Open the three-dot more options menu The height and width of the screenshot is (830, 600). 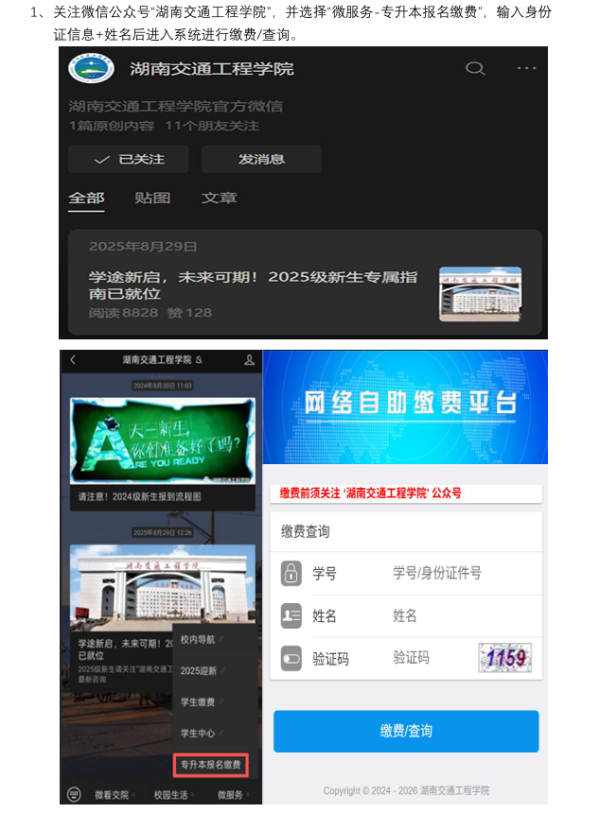[526, 68]
